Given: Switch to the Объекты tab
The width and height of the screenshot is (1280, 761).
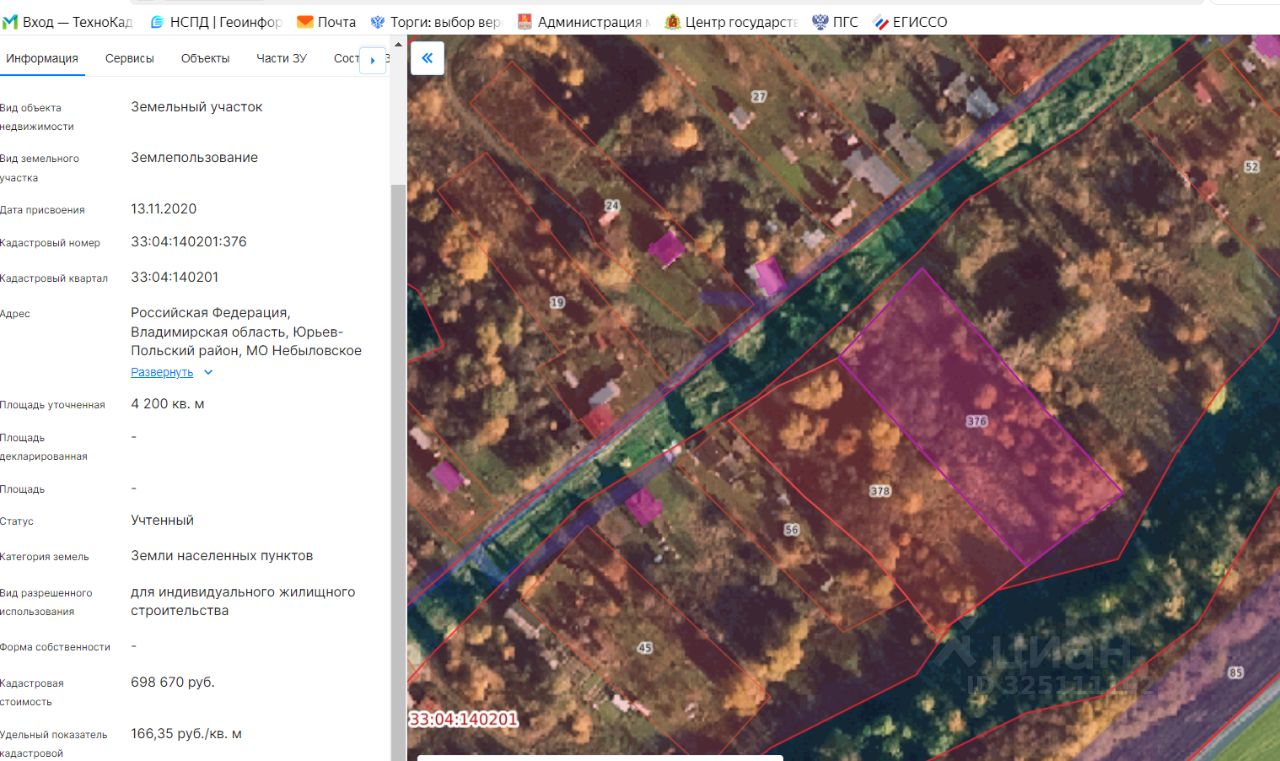Looking at the screenshot, I should pyautogui.click(x=205, y=58).
